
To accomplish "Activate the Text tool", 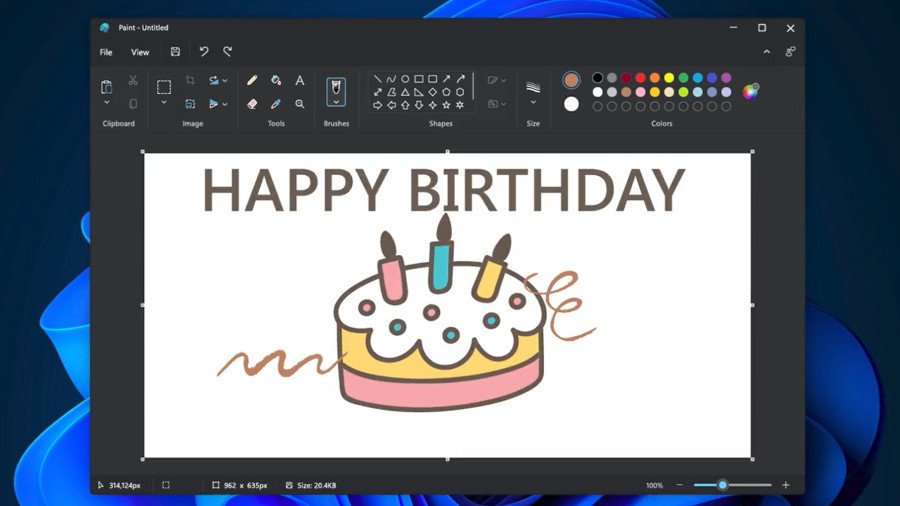I will click(299, 80).
